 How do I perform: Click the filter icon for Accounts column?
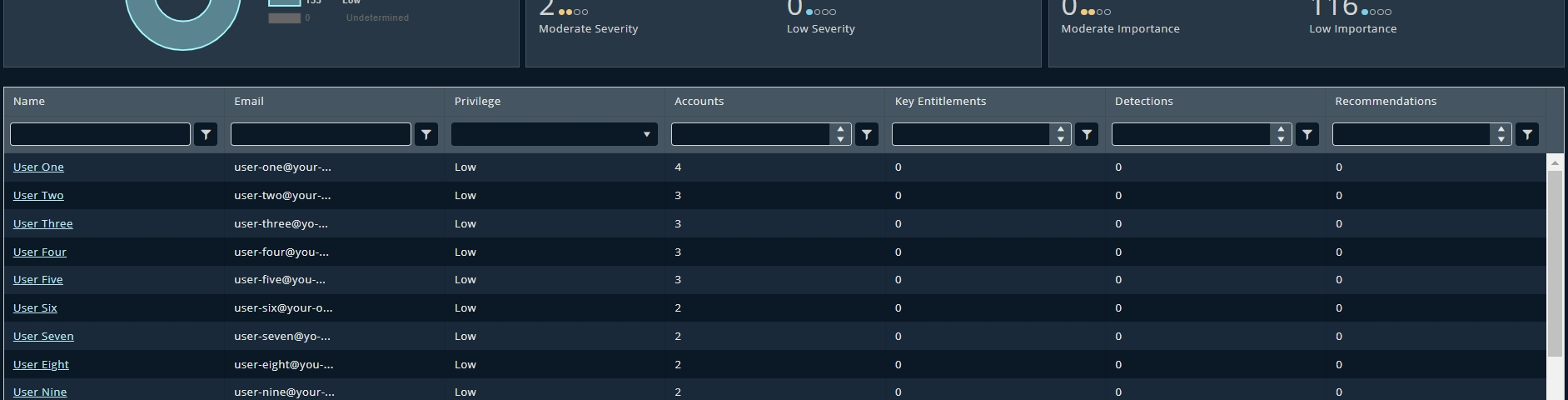867,134
